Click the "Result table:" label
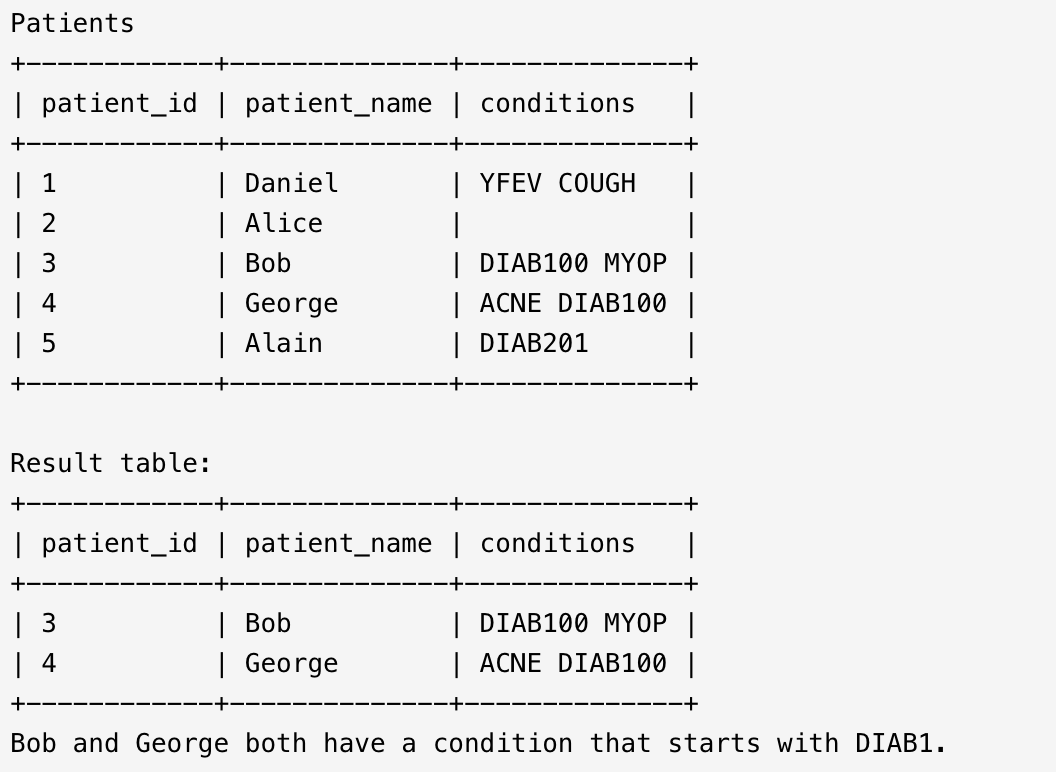1056x772 pixels. (111, 464)
